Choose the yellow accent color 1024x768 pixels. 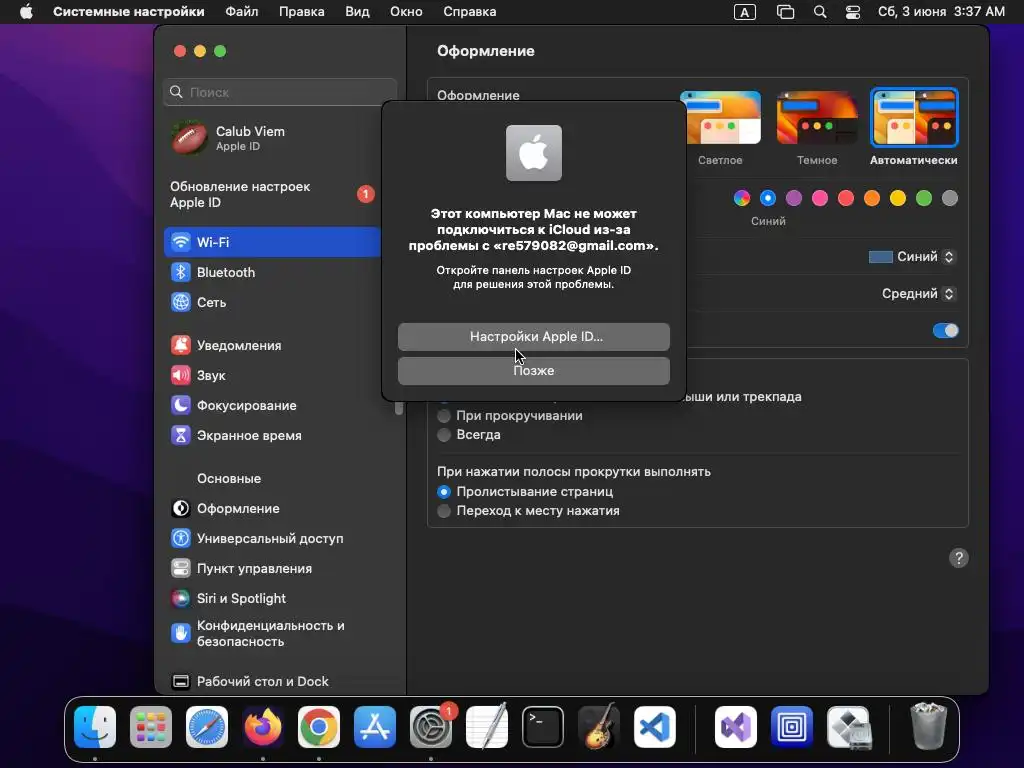(898, 198)
